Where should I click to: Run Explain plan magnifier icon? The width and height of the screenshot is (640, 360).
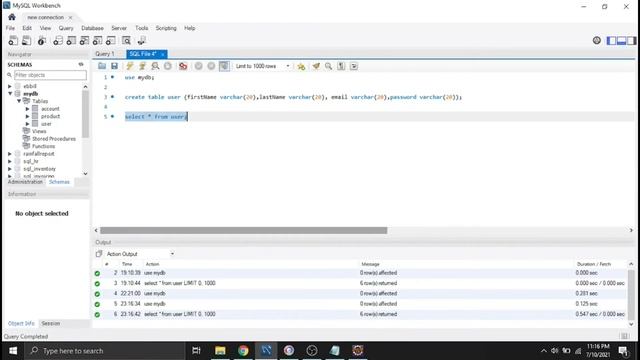click(x=155, y=66)
